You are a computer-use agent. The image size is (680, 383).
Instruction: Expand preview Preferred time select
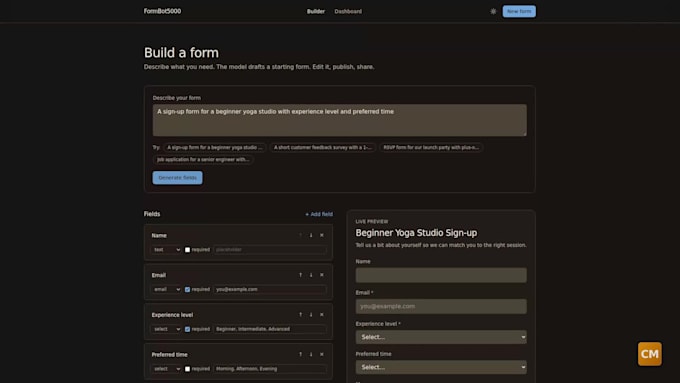[441, 367]
